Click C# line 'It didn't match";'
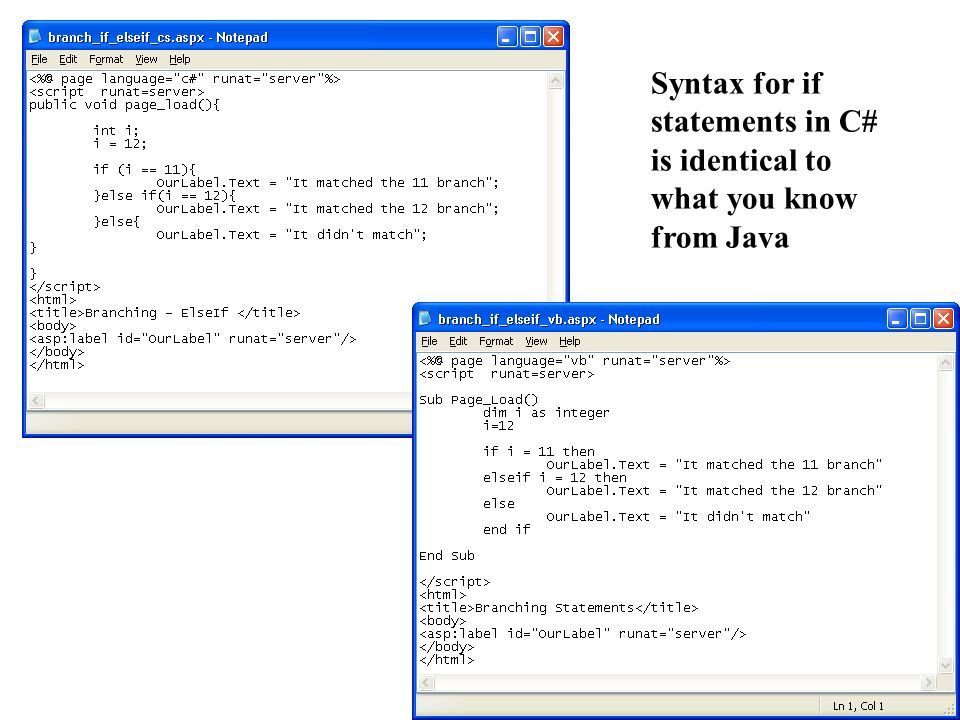Screen dimensions: 960x720 (291, 234)
